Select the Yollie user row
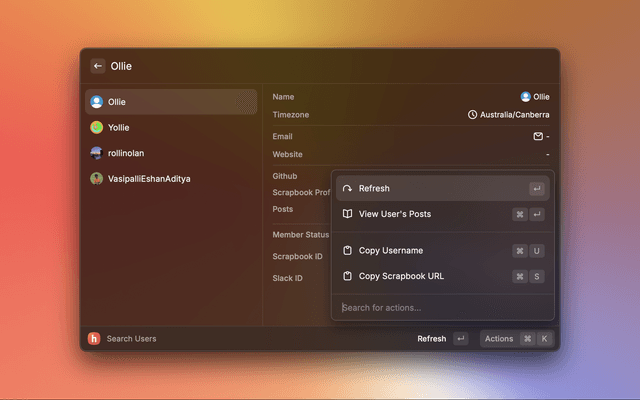This screenshot has width=640, height=400. coord(170,128)
